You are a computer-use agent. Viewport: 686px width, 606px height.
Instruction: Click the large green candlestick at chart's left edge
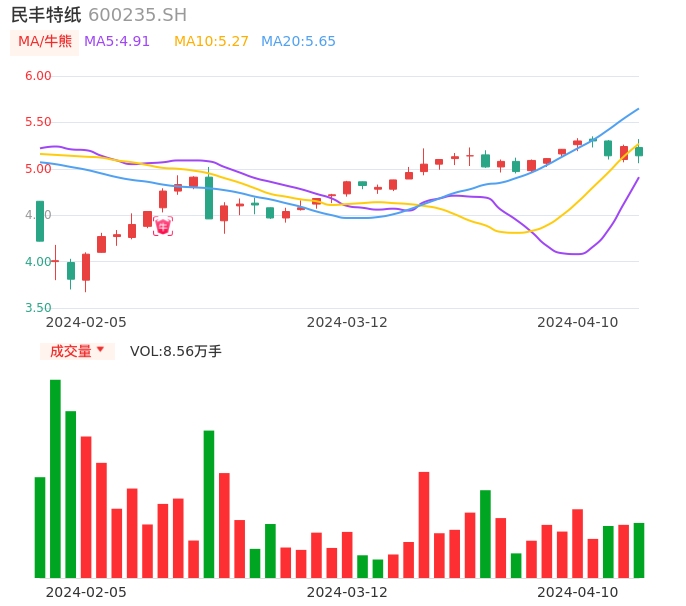[40, 221]
